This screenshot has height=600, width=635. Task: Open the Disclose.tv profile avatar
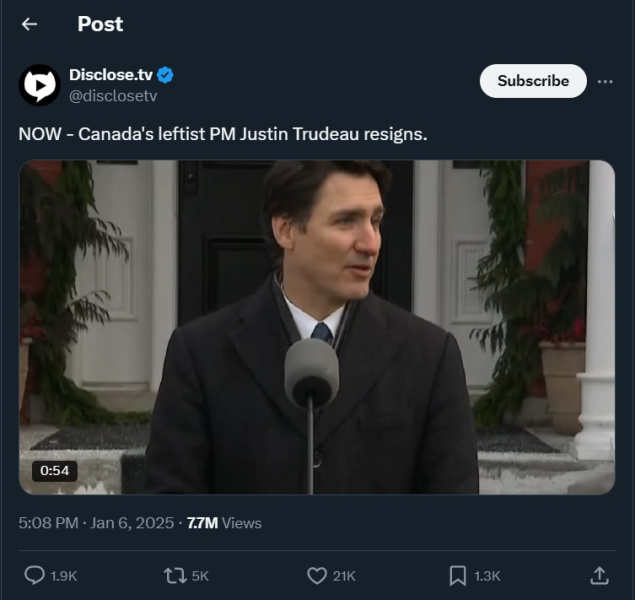(x=40, y=85)
